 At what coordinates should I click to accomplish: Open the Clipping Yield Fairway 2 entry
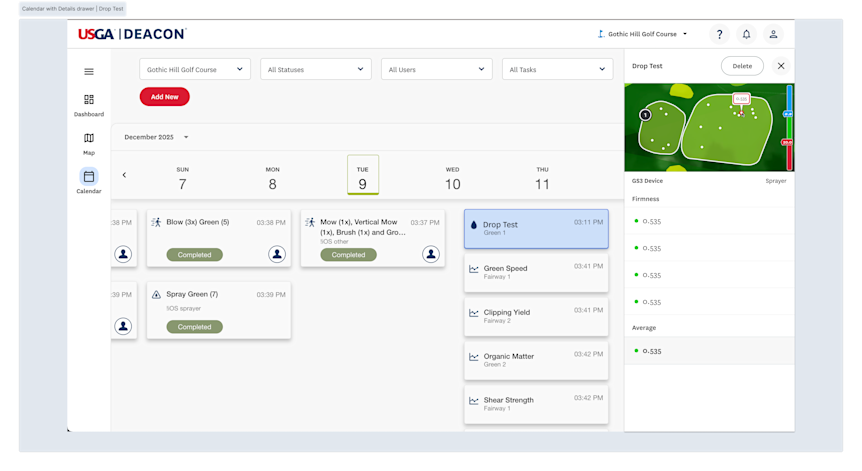(x=536, y=317)
